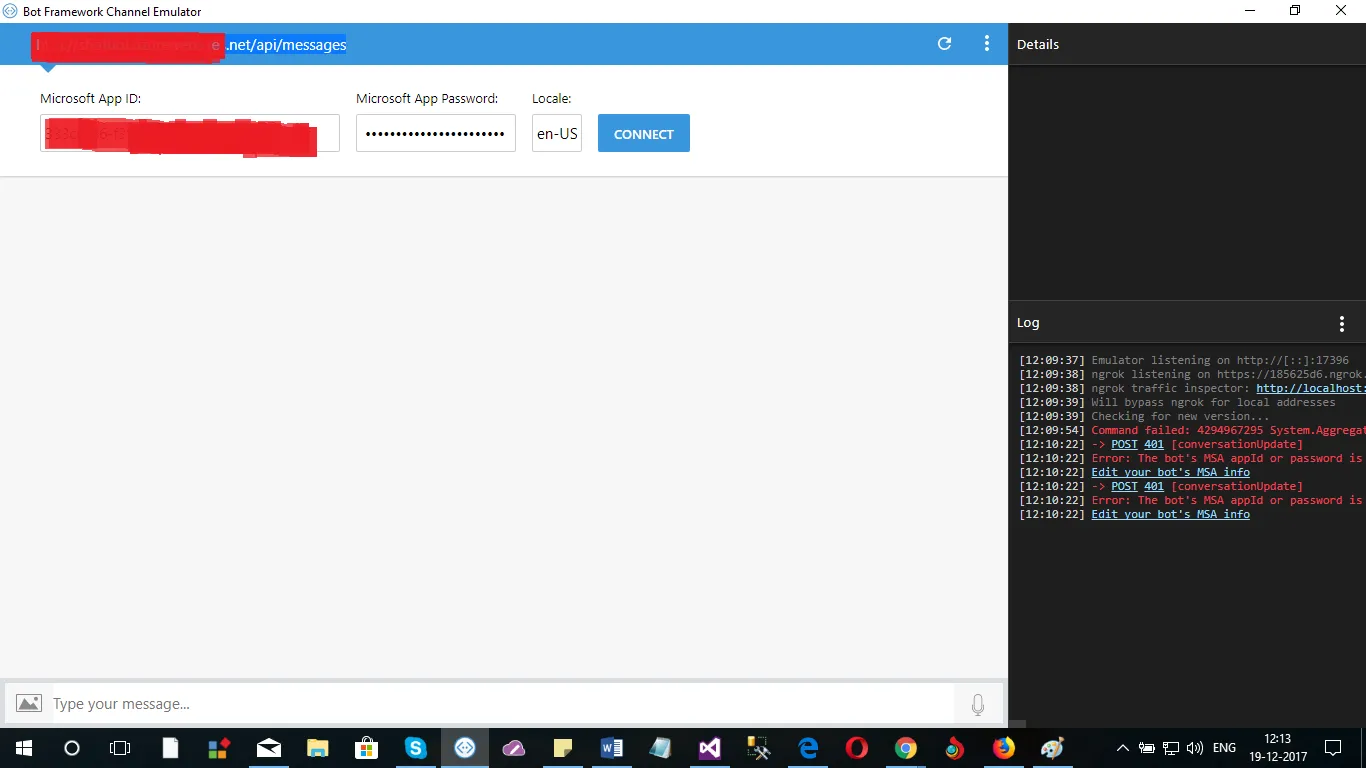This screenshot has width=1366, height=768.
Task: Open Task View on the taskbar
Action: click(120, 748)
